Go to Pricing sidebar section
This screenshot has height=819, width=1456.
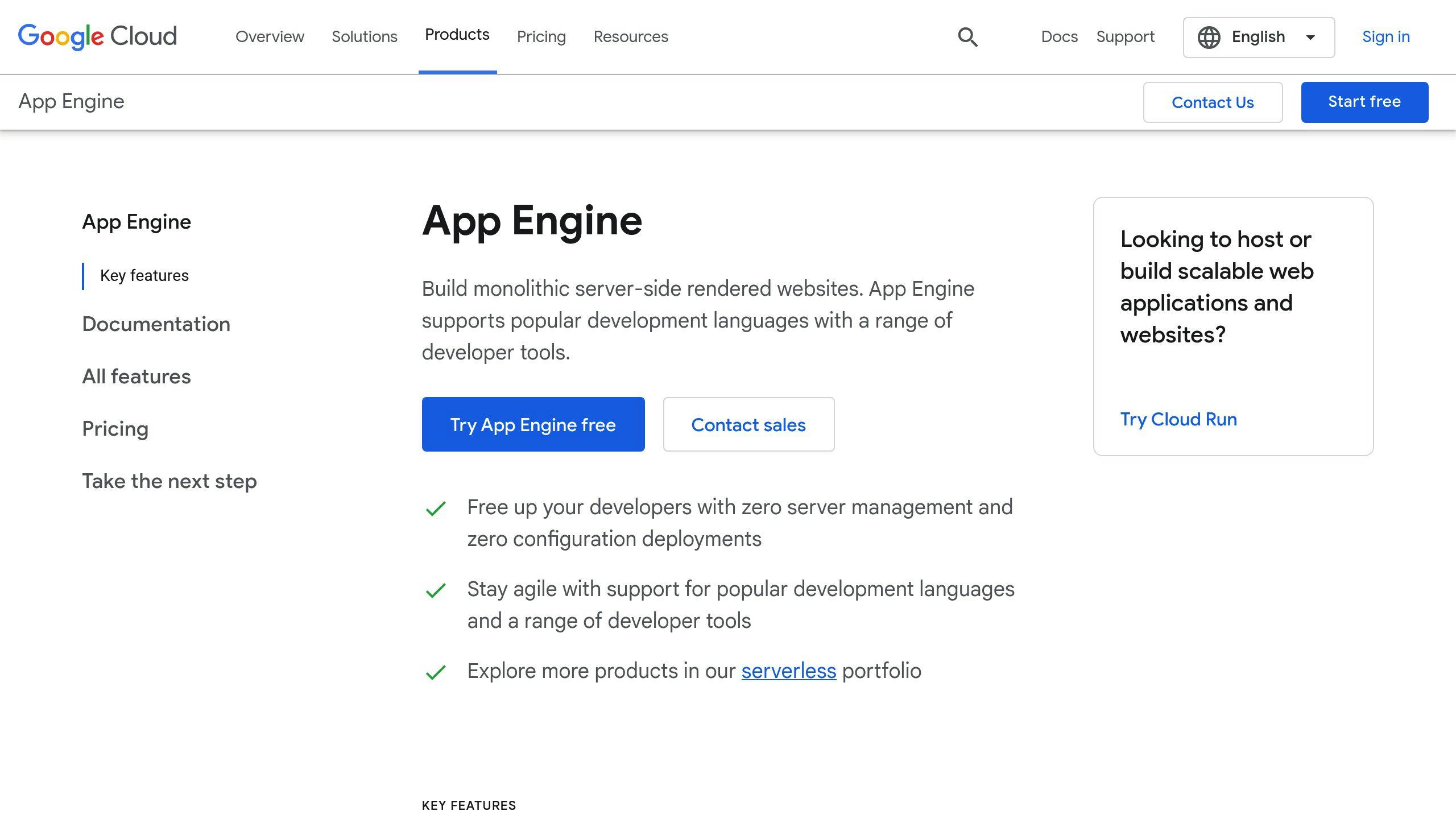[115, 429]
